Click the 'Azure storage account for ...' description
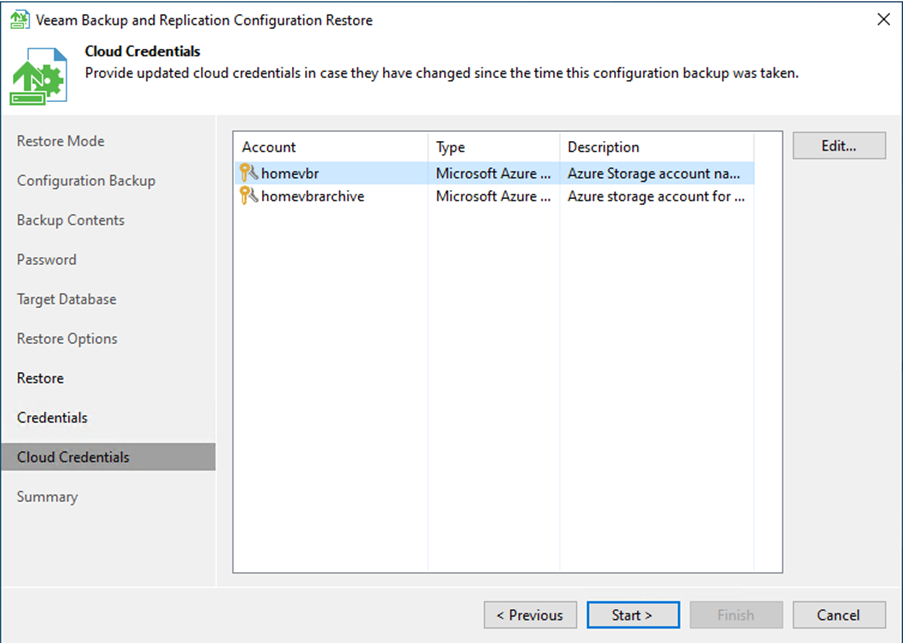Screen dimensions: 903x643 (x=656, y=196)
